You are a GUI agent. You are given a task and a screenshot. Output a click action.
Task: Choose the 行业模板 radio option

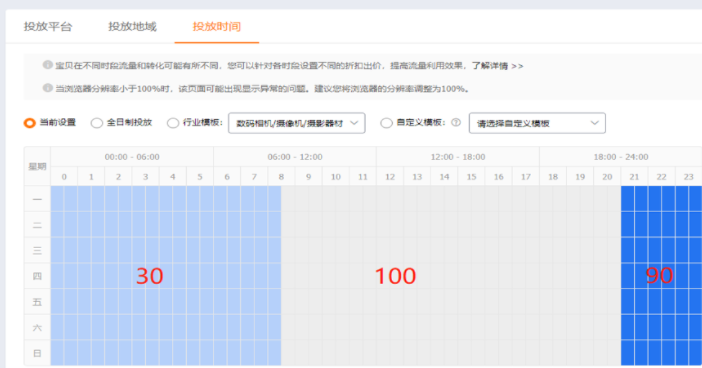[173, 123]
